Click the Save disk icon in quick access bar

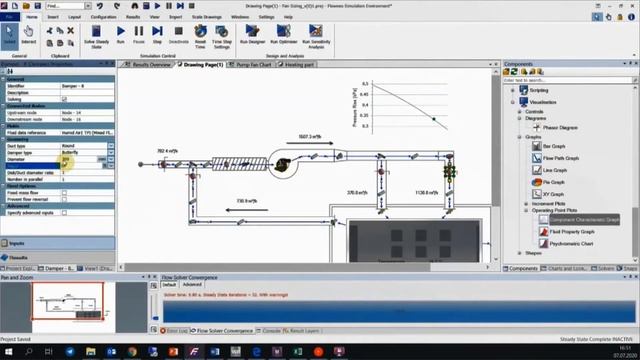(x=38, y=6)
